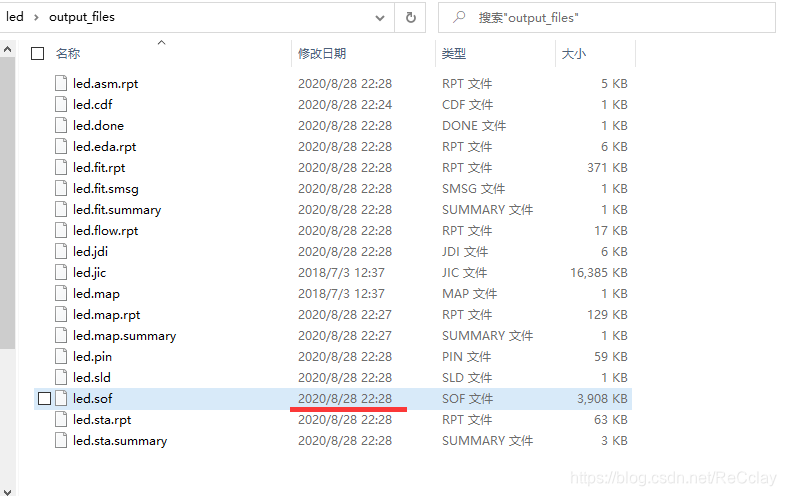Click the 16,385 KB size of led.jic
The image size is (786, 496).
pyautogui.click(x=599, y=272)
